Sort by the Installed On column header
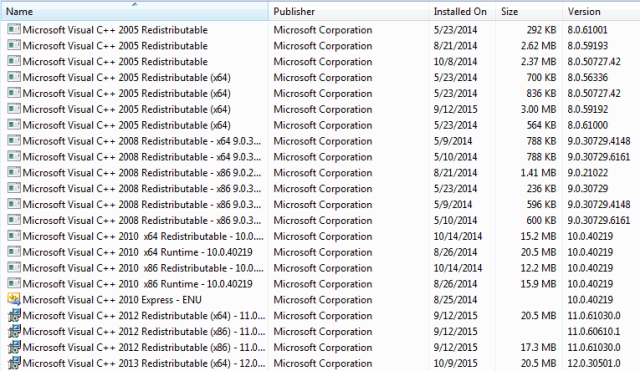This screenshot has width=640, height=371. [x=462, y=11]
